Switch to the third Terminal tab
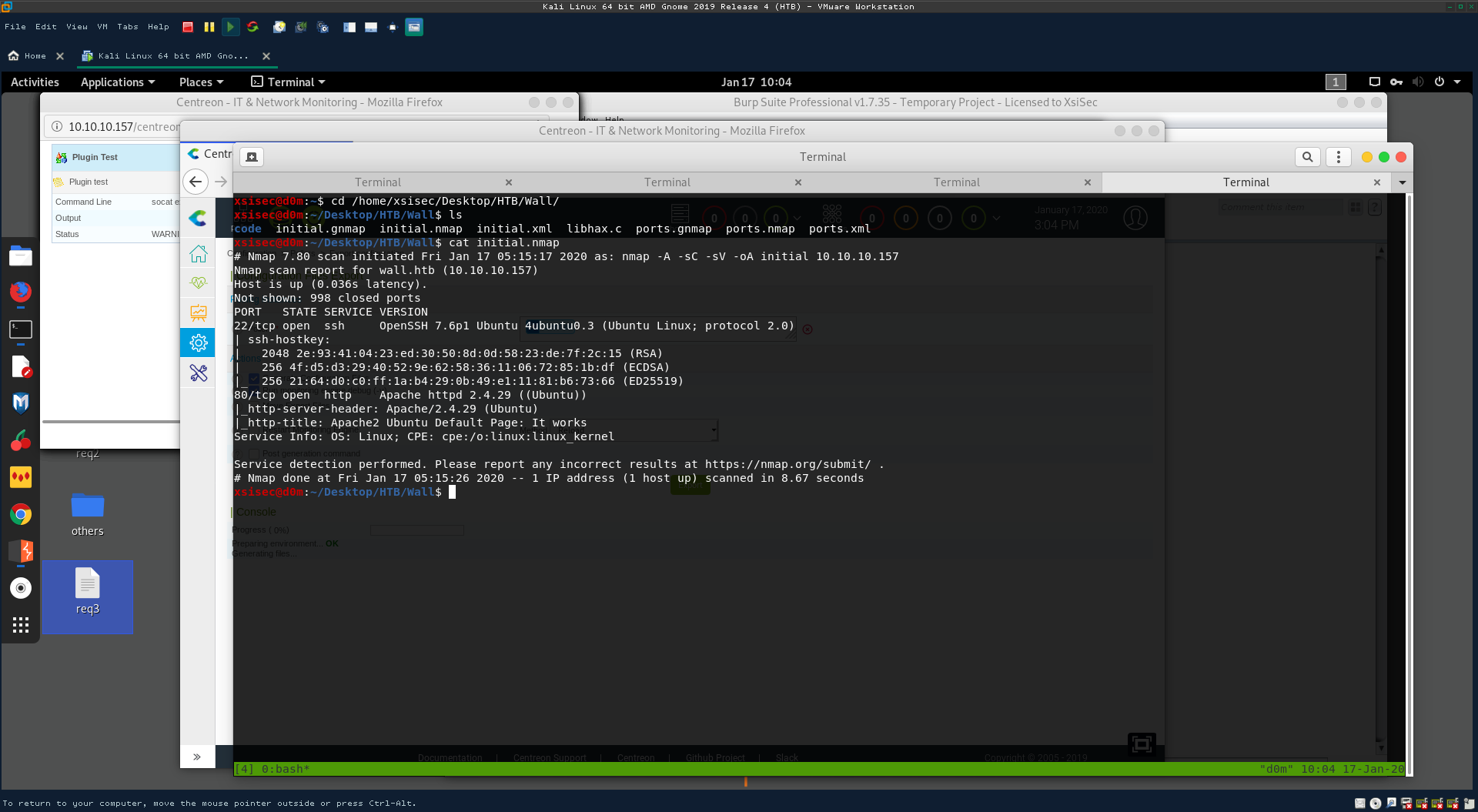Screen dimensions: 1478x812 click(957, 182)
